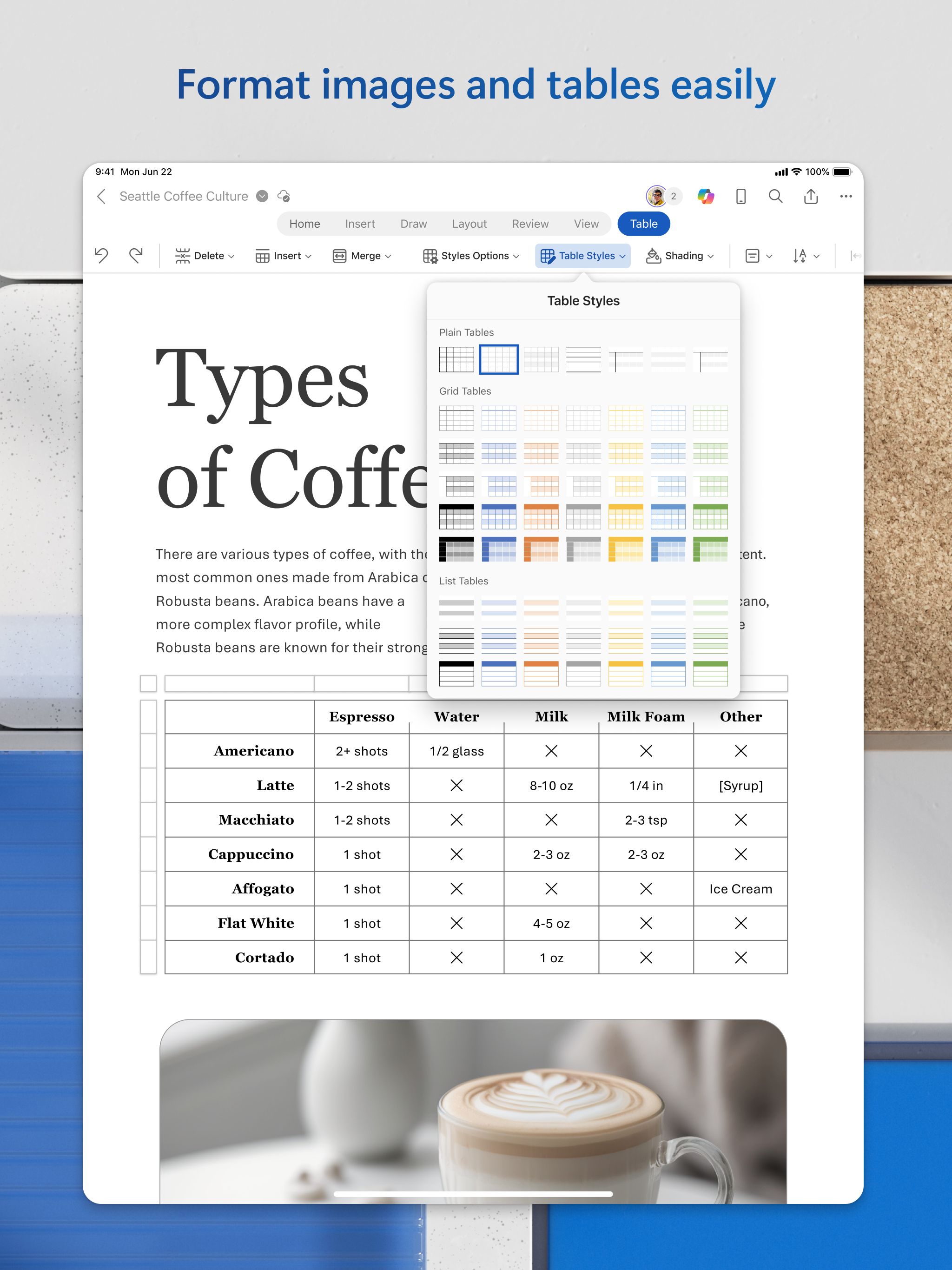952x1270 pixels.
Task: Apply the yellow-header List Table style
Action: (x=626, y=674)
